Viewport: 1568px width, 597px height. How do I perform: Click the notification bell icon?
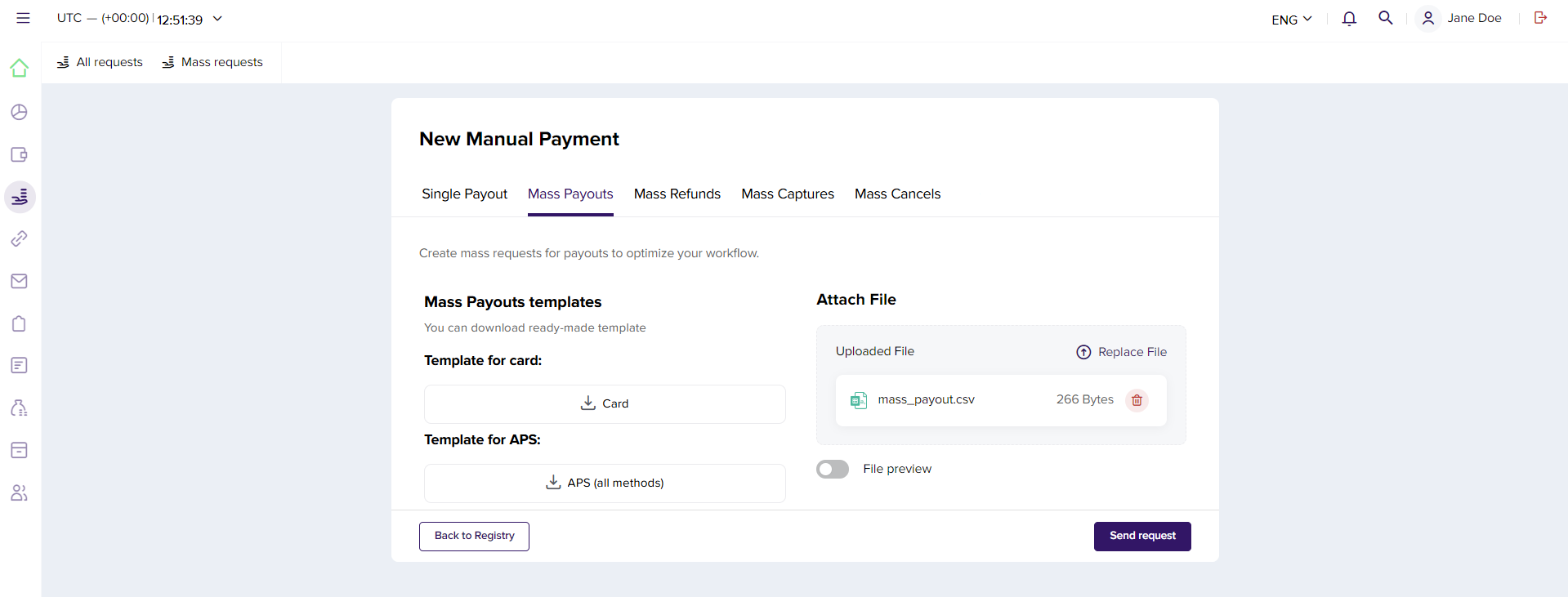tap(1349, 18)
